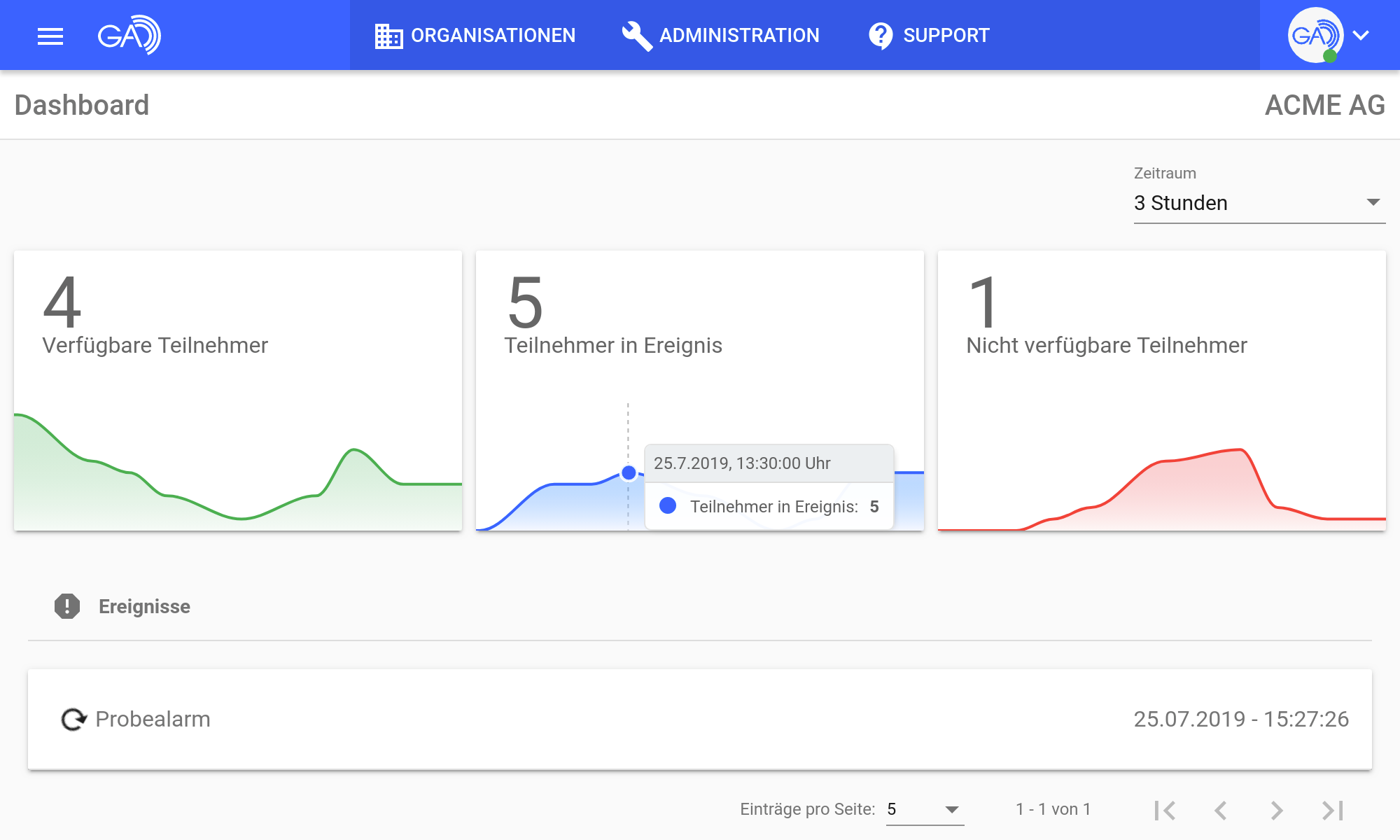
Task: Click the Organisationen building icon
Action: pyautogui.click(x=388, y=36)
